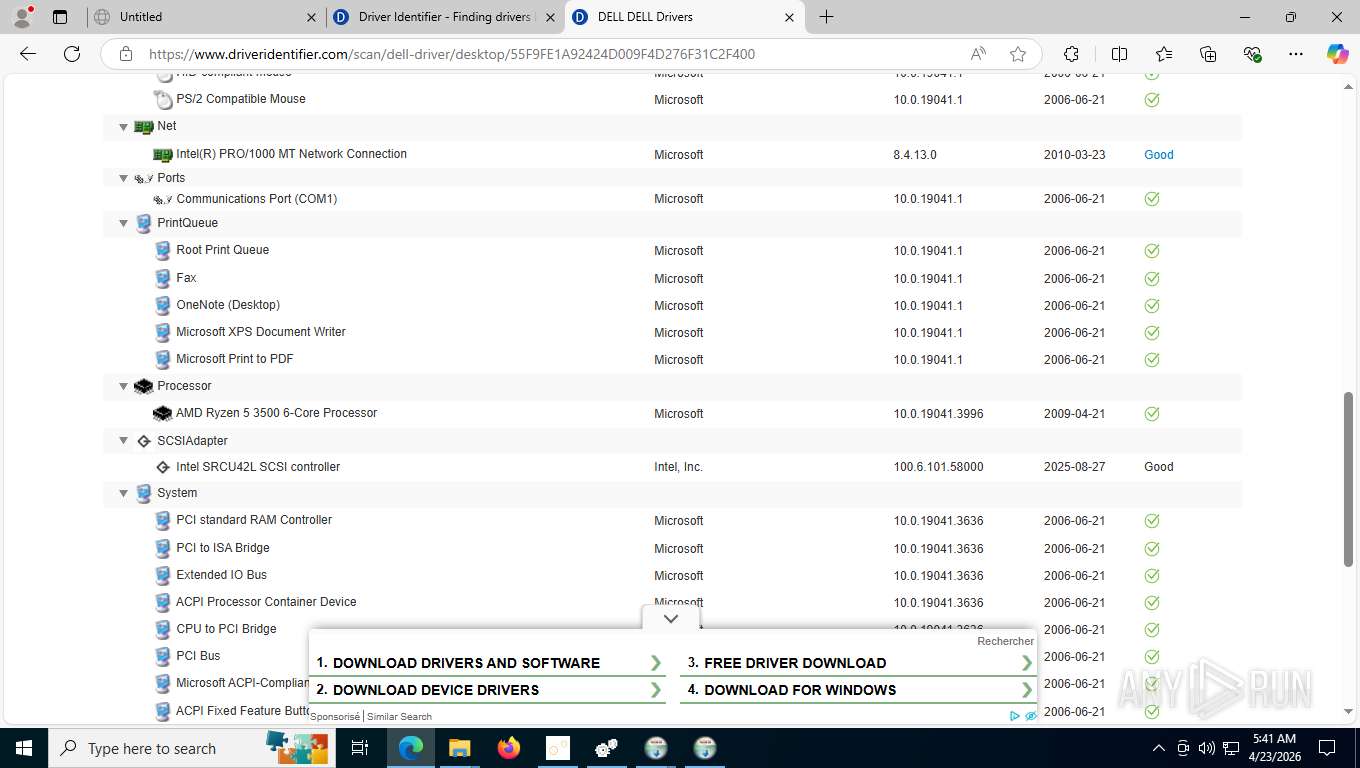This screenshot has width=1360, height=768.
Task: Open ad link Download for Windows
Action: click(x=859, y=690)
